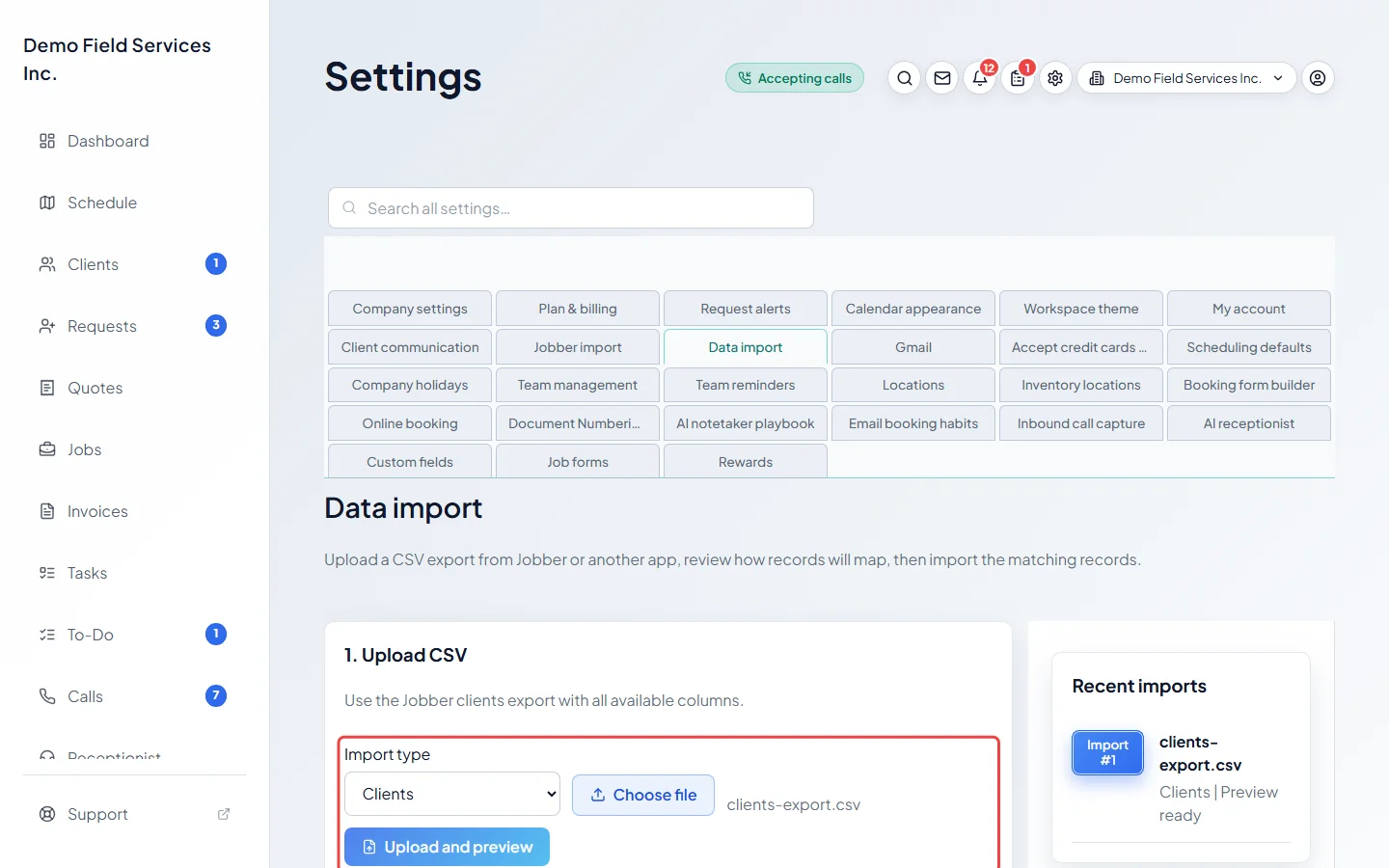Click the settings gear icon
This screenshot has height=868, width=1389.
click(1055, 78)
